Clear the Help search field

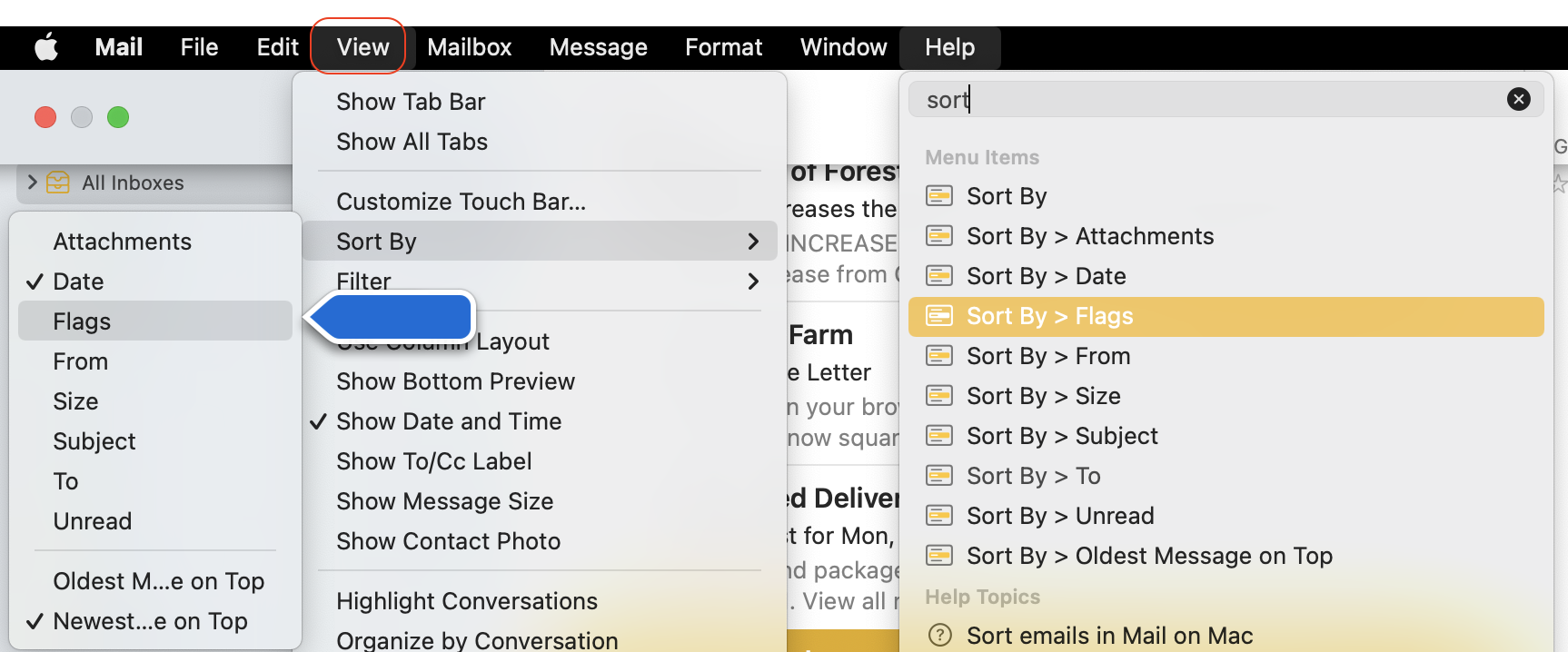click(x=1518, y=99)
